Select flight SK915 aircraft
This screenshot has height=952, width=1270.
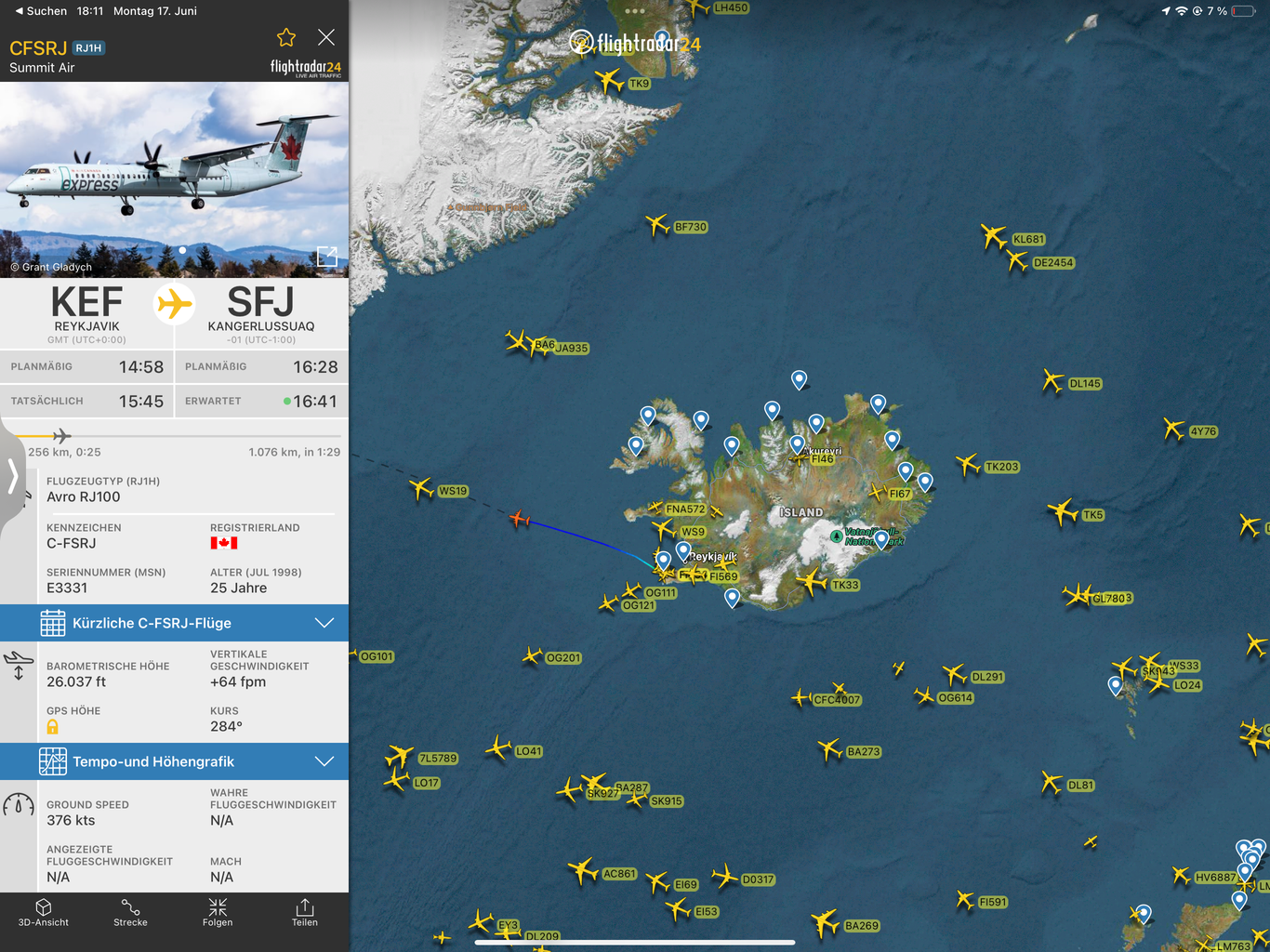click(x=638, y=800)
